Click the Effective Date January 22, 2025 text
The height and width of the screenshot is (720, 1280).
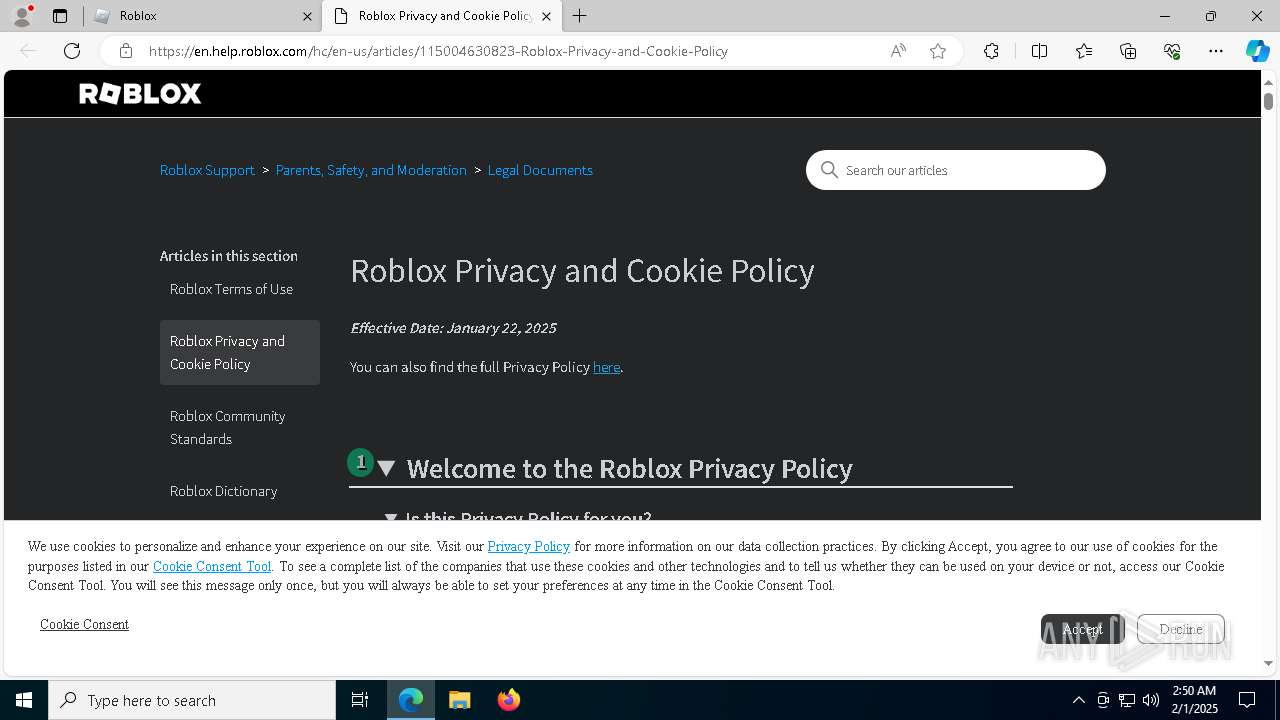click(453, 328)
